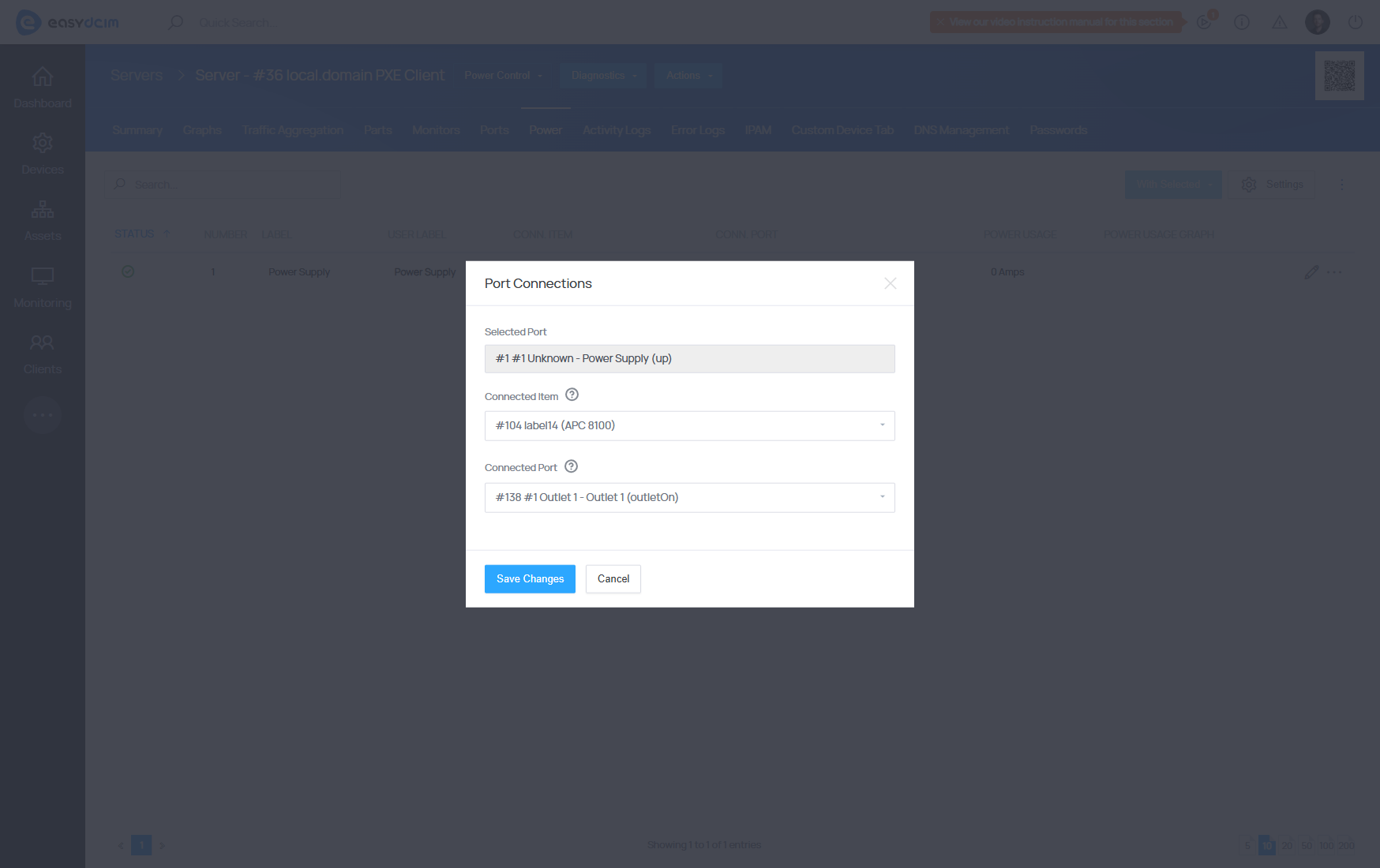Open the Connected Item dropdown

tap(689, 425)
